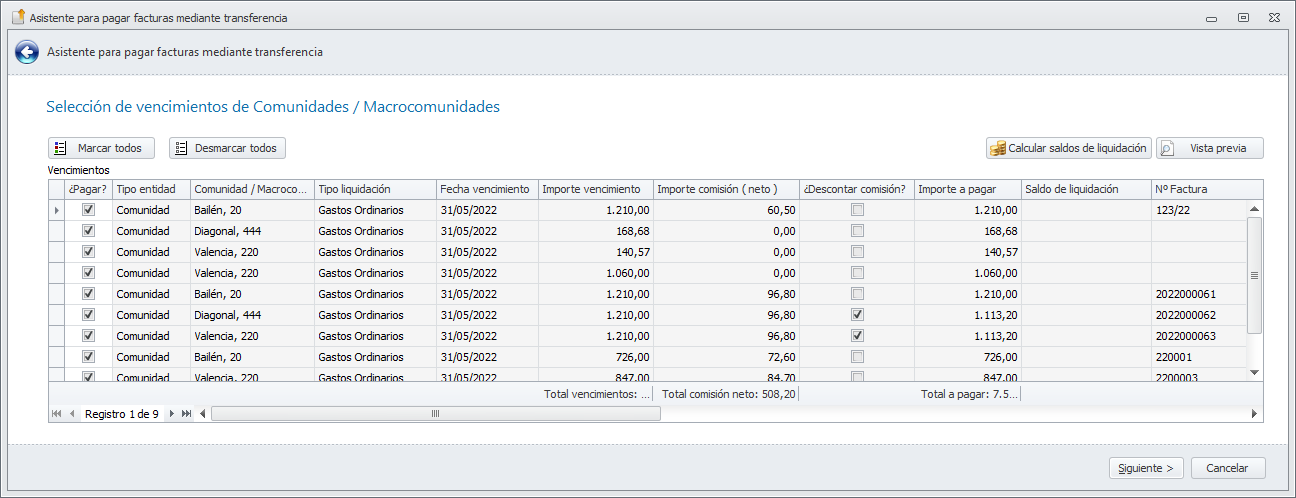1296x498 pixels.
Task: Click the horizontal scrollbar thumb
Action: [x=435, y=414]
